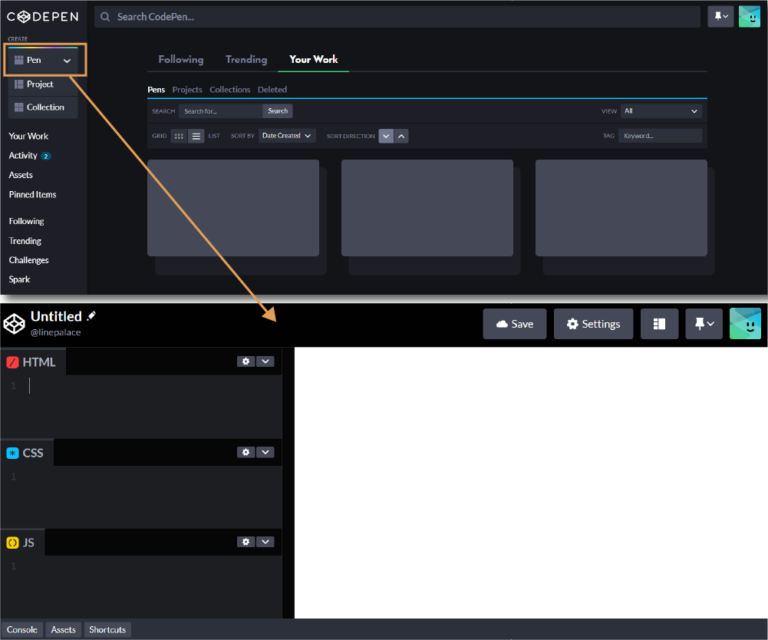Switch to list view icon
The width and height of the screenshot is (768, 640).
(196, 136)
